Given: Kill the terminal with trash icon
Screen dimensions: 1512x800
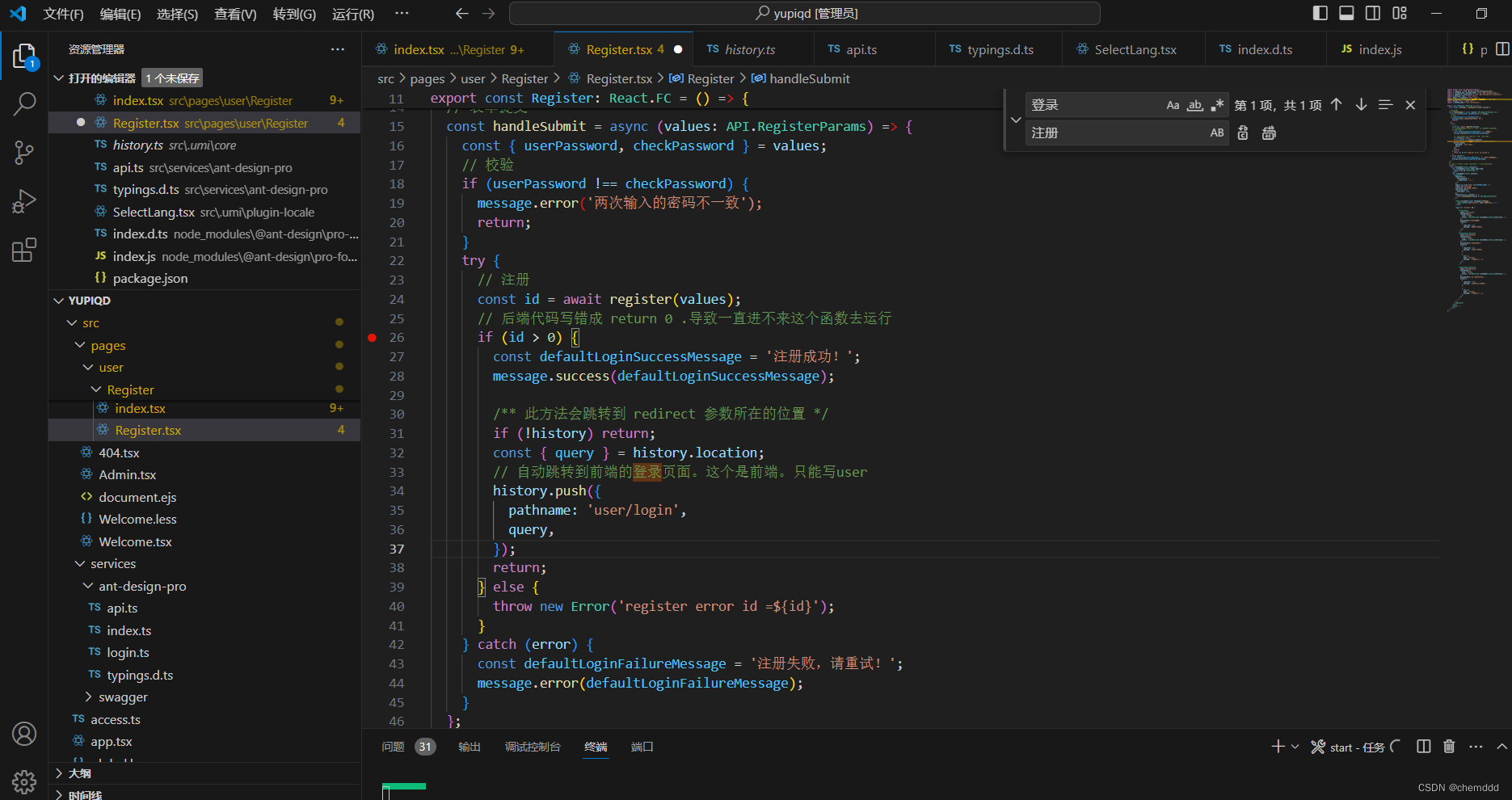Looking at the screenshot, I should coord(1449,747).
